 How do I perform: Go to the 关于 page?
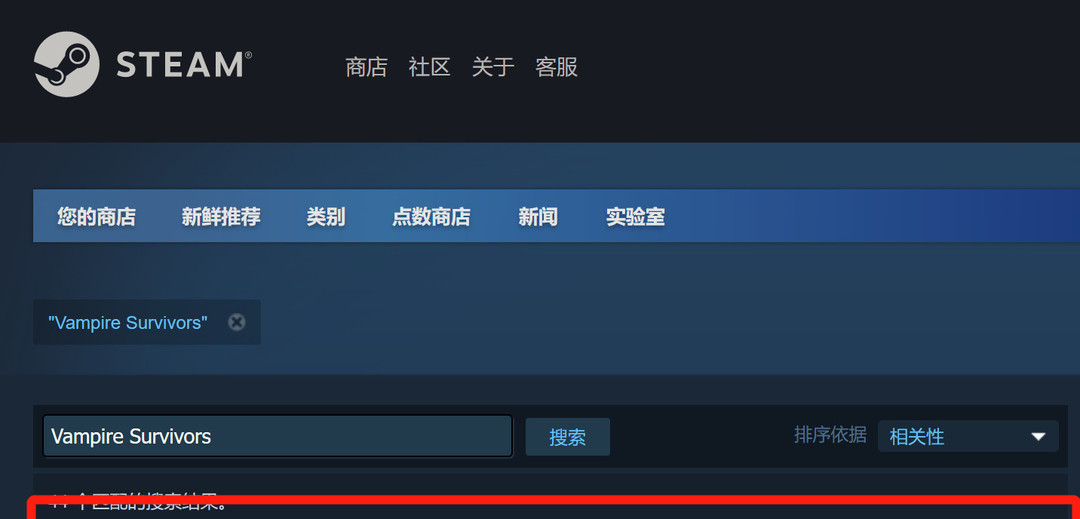(x=492, y=67)
